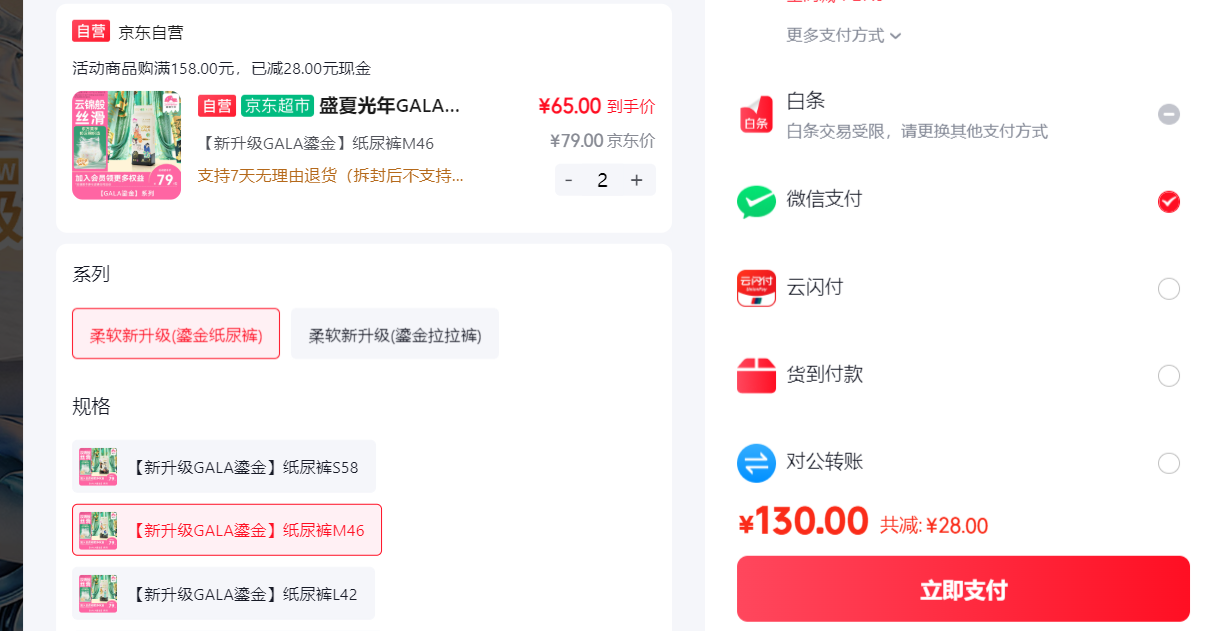This screenshot has height=631, width=1219.
Task: Click the cash on delivery box icon
Action: click(x=756, y=376)
